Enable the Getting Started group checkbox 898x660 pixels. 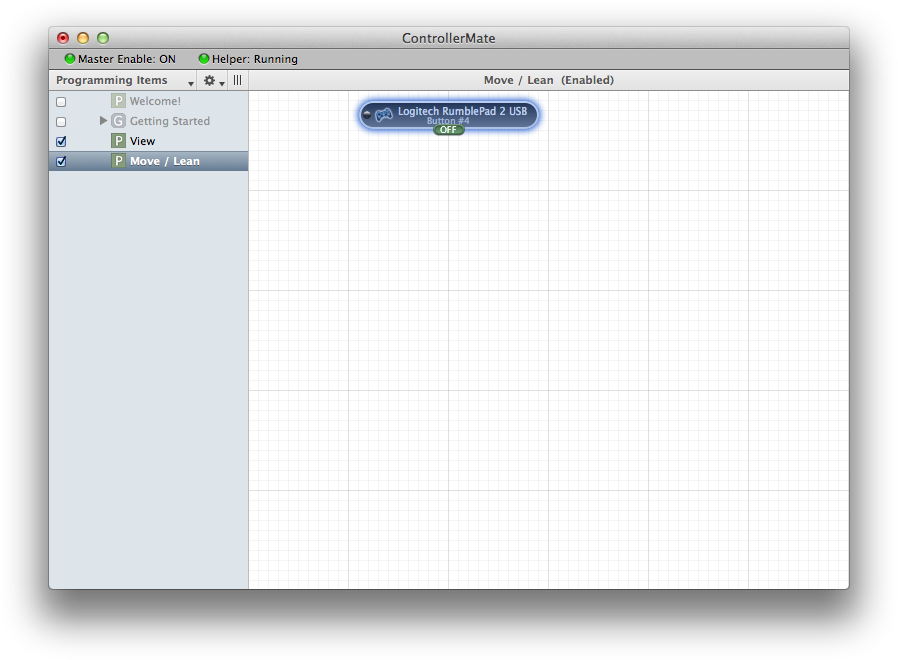pyautogui.click(x=61, y=122)
